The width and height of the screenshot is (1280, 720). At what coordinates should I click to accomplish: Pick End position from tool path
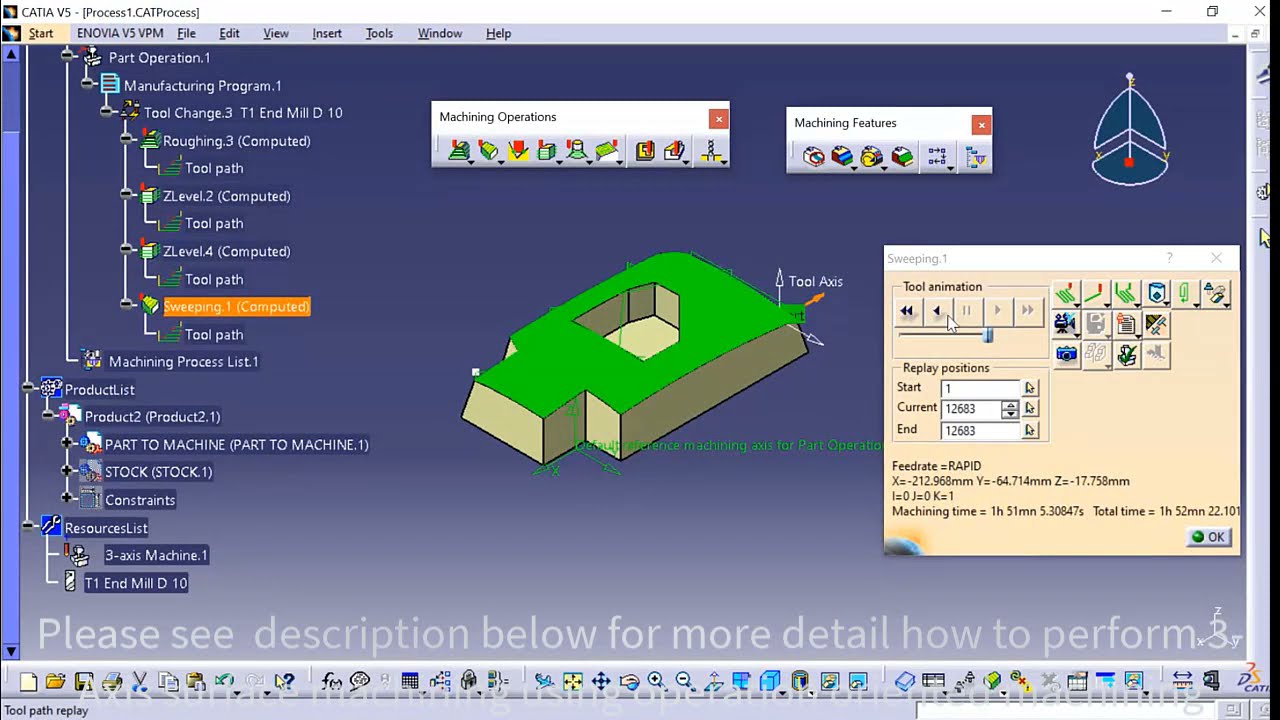(x=1030, y=431)
